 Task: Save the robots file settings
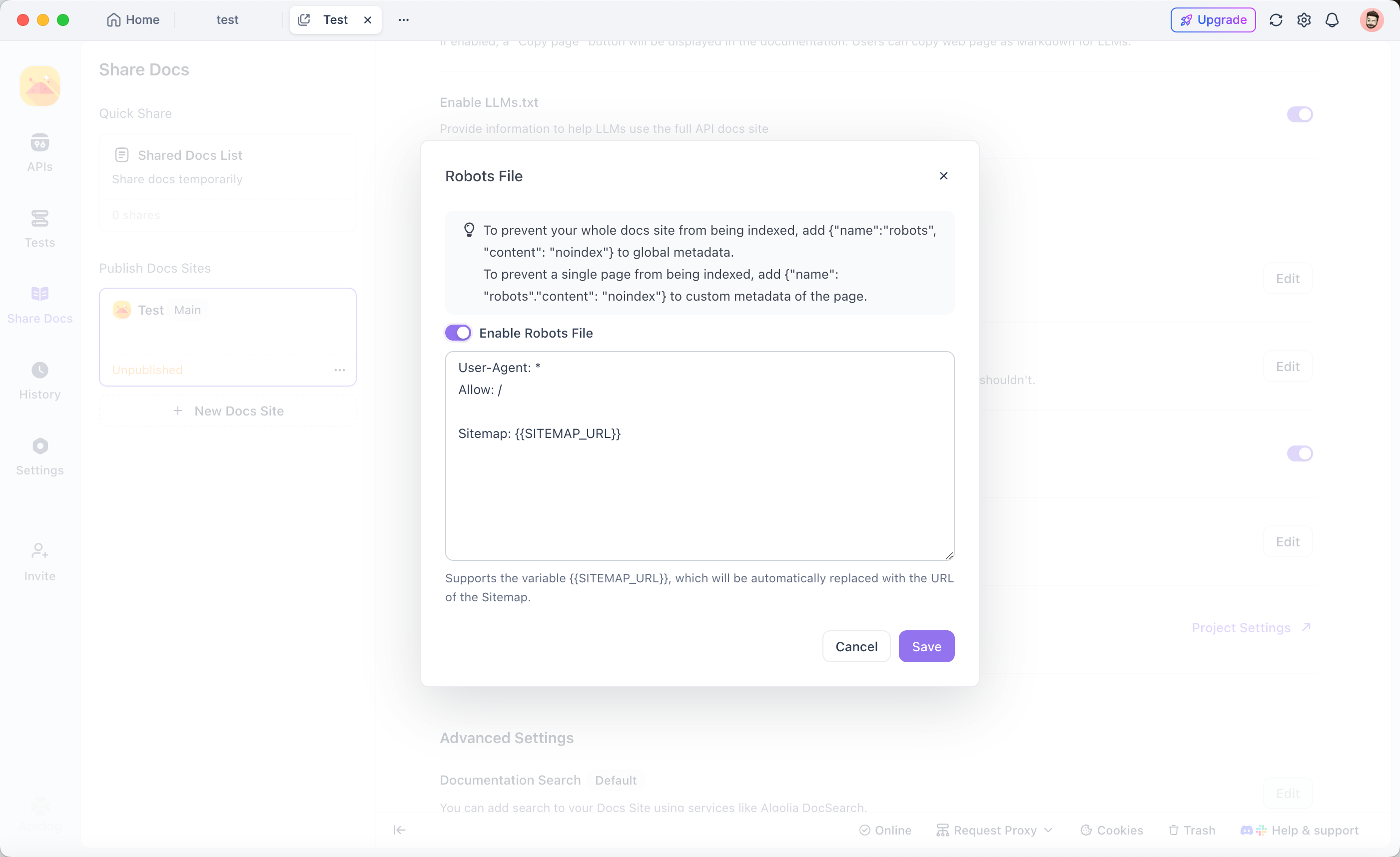pyautogui.click(x=926, y=646)
